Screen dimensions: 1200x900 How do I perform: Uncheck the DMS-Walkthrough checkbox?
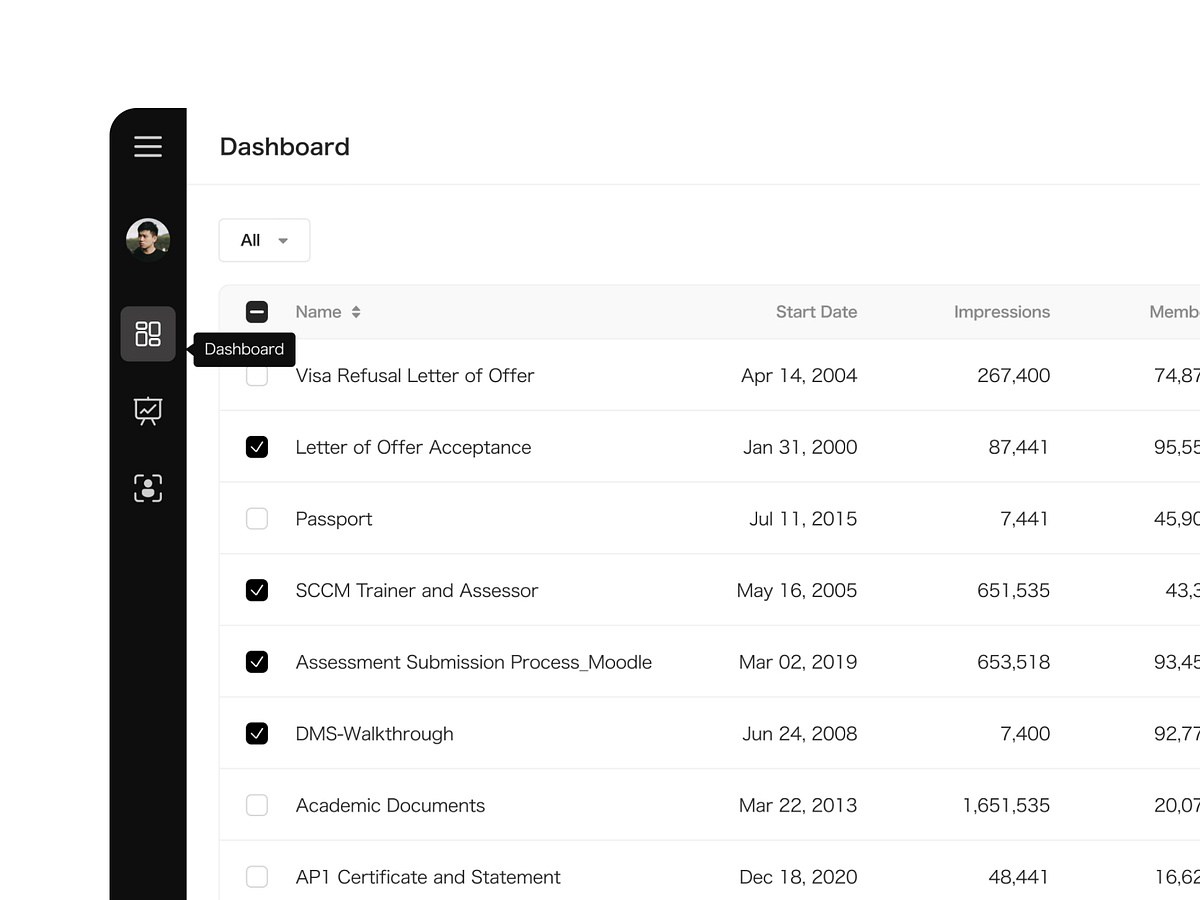click(257, 733)
